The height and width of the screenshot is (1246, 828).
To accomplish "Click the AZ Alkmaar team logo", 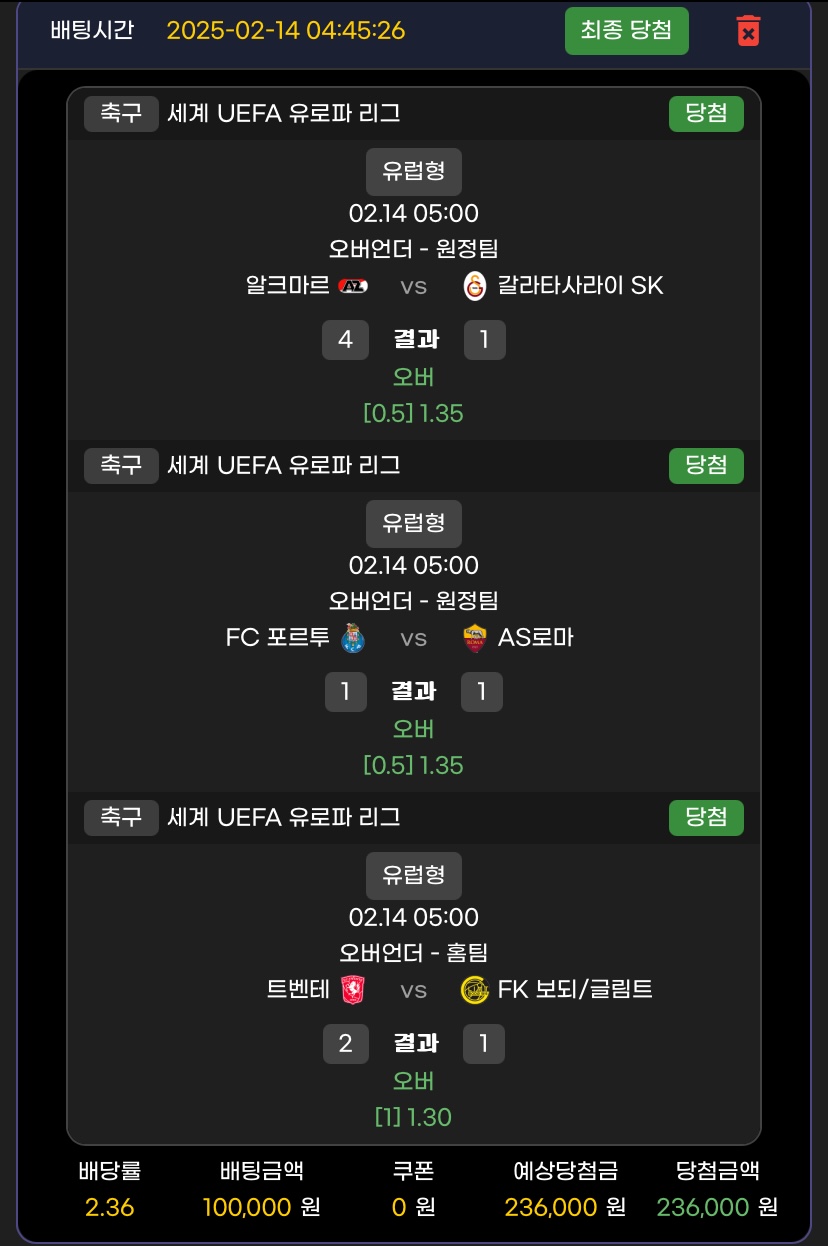I will click(x=353, y=286).
